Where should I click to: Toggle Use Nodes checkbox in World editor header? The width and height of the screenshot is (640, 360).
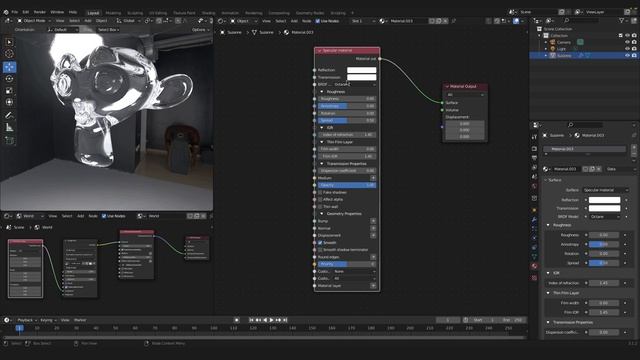tap(104, 216)
